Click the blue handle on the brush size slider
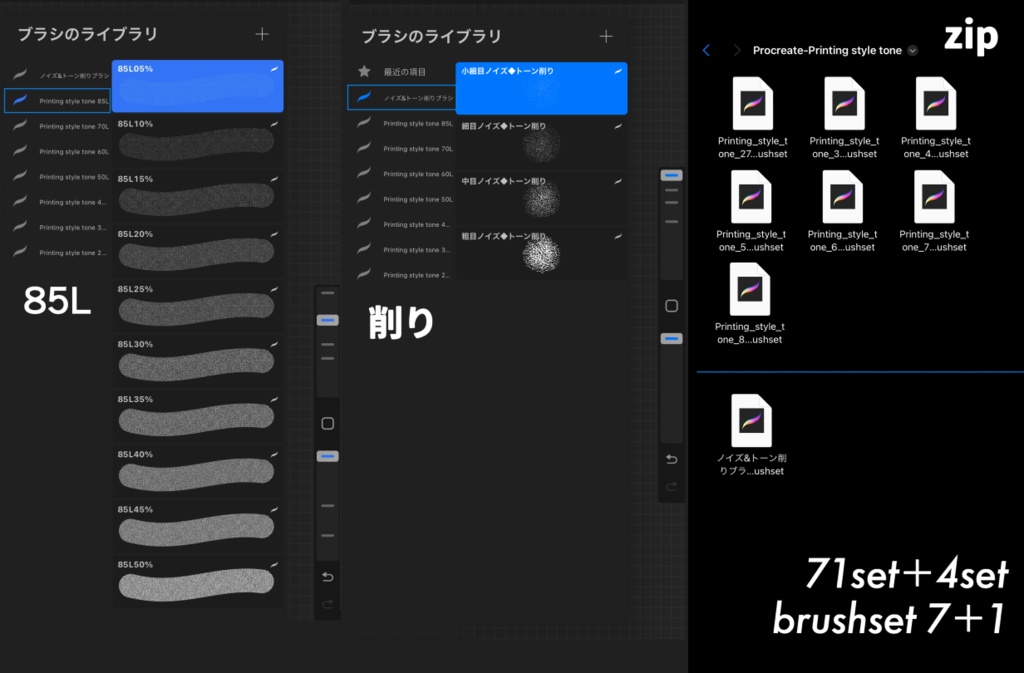 click(327, 320)
